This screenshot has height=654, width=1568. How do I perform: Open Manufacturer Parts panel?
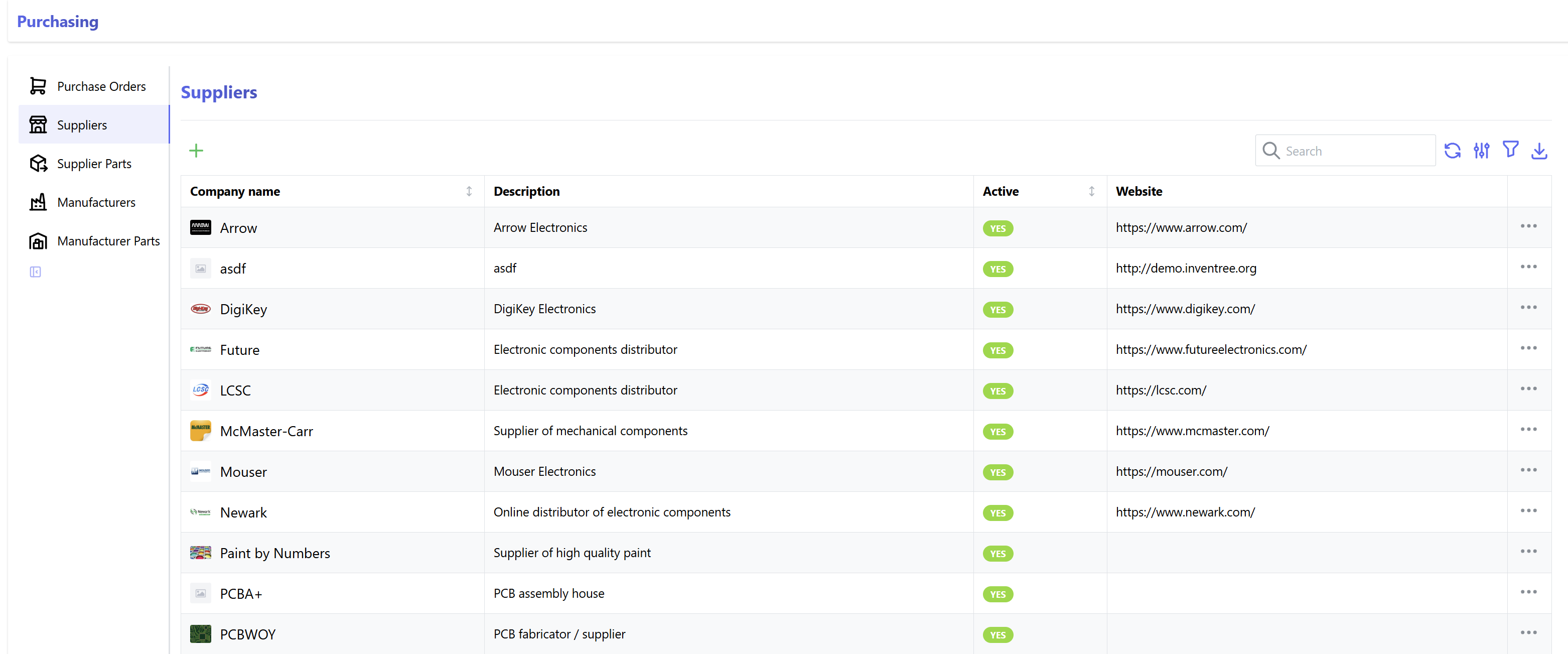coord(108,241)
